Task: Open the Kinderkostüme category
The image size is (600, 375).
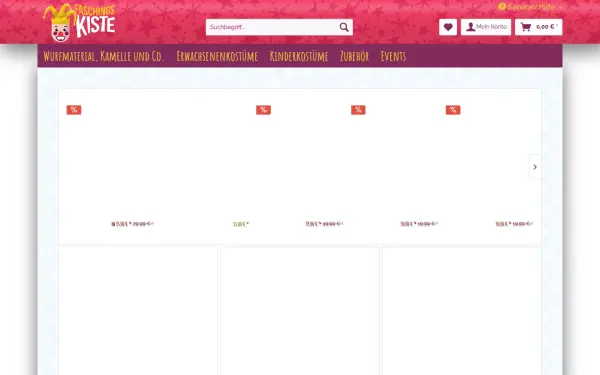Action: pyautogui.click(x=299, y=56)
